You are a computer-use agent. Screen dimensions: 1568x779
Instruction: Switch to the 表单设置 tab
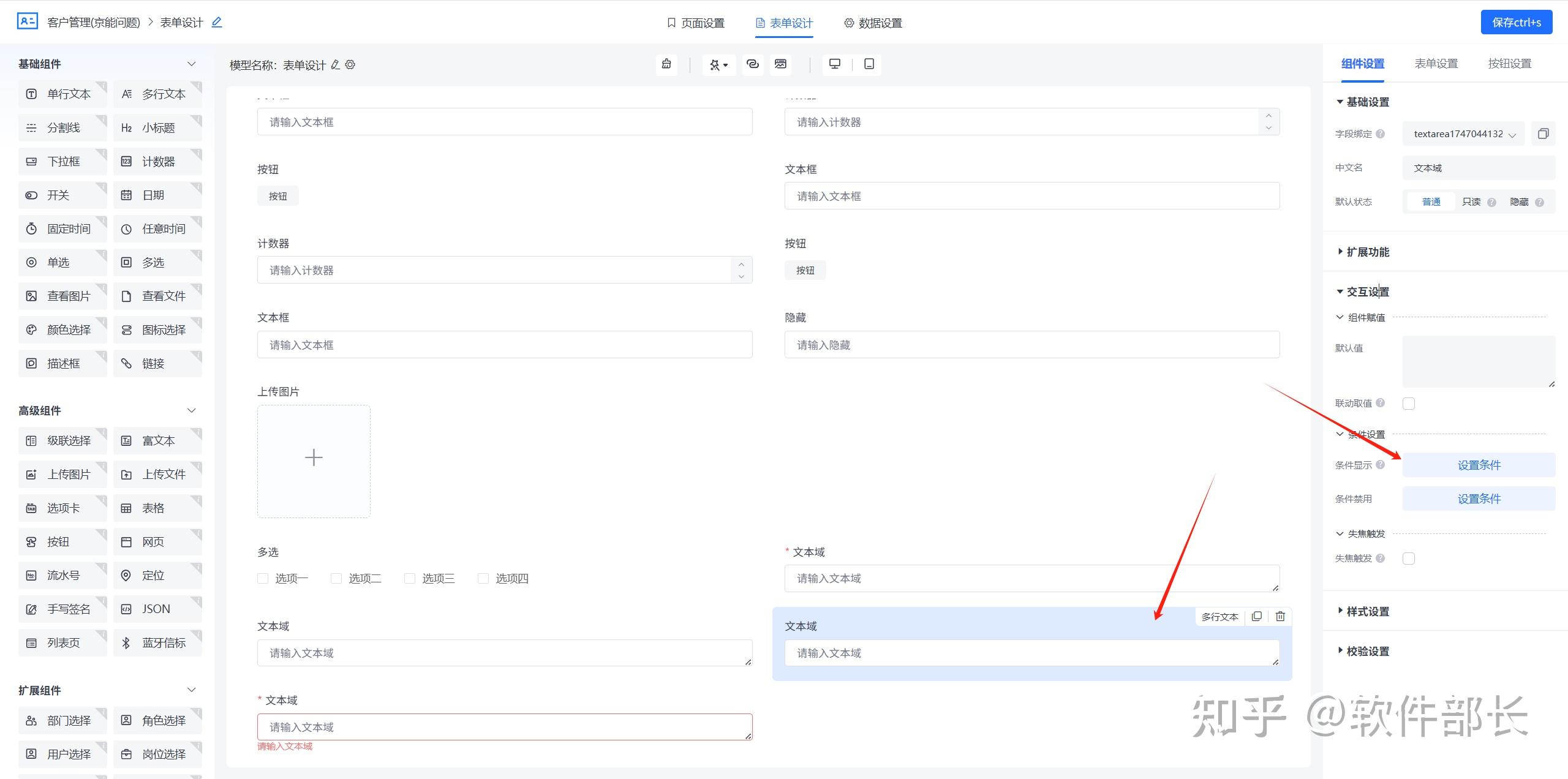[1436, 63]
